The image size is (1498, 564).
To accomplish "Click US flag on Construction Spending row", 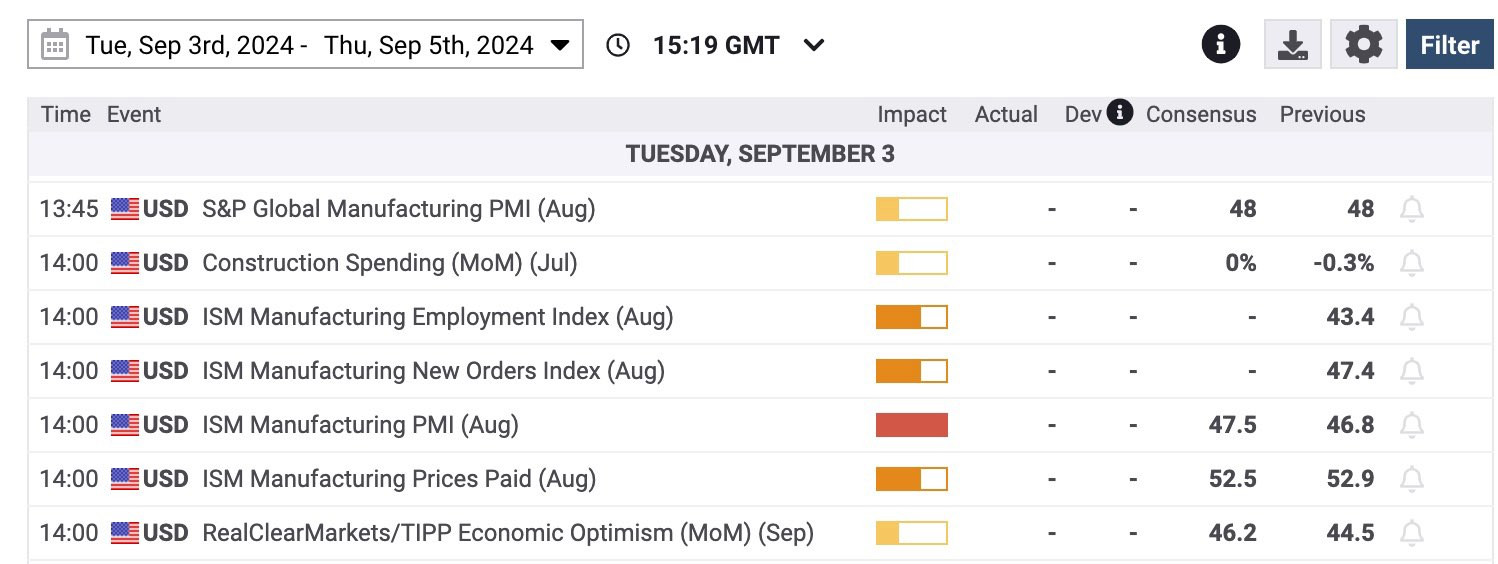I will click(125, 263).
